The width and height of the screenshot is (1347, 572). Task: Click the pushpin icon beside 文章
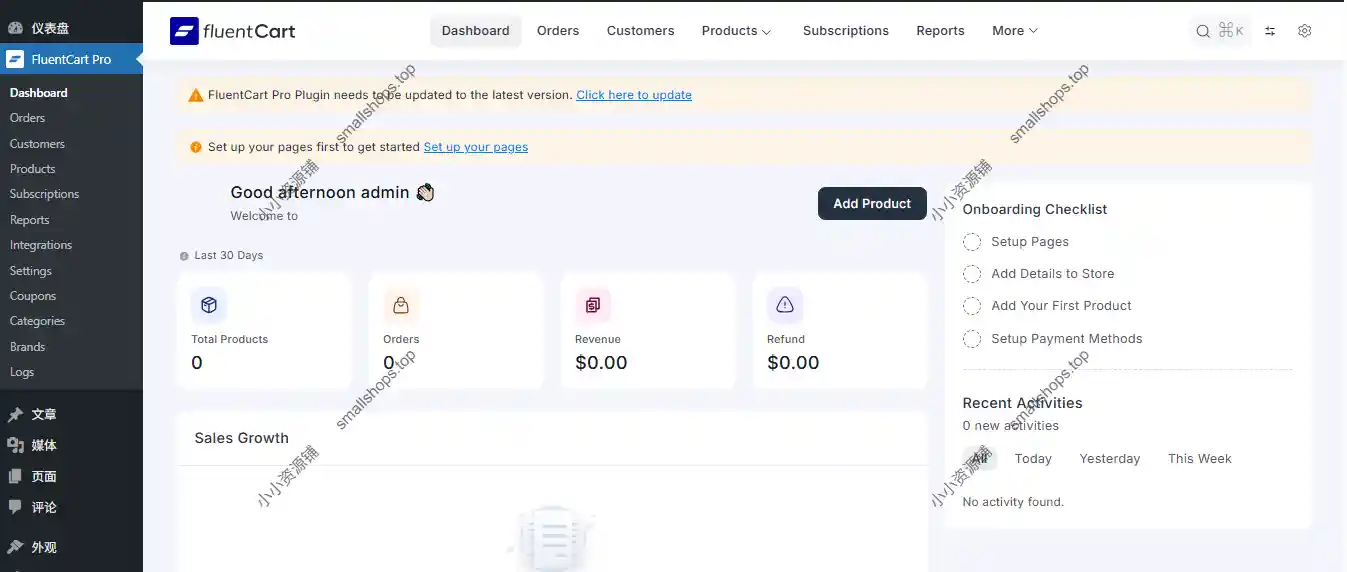(x=15, y=414)
